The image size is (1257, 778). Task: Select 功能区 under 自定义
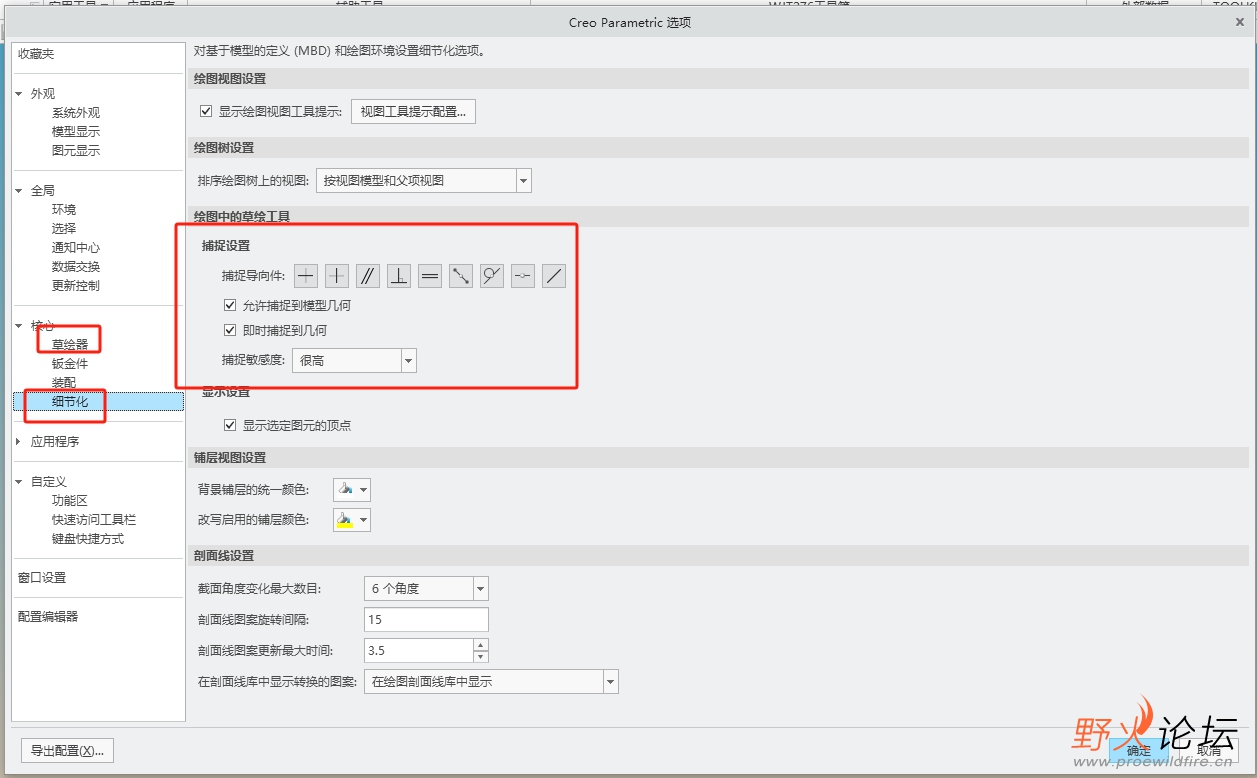click(x=70, y=501)
